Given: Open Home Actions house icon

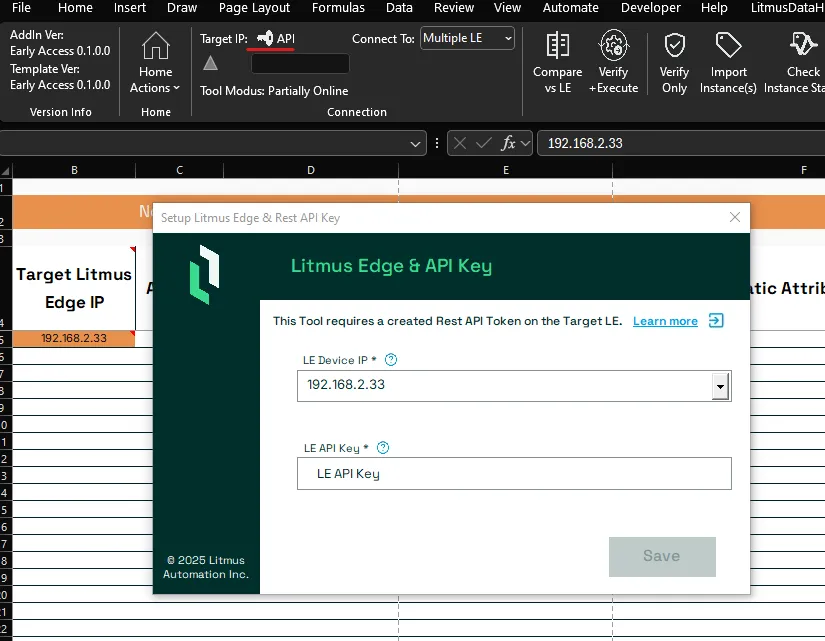Looking at the screenshot, I should (156, 46).
